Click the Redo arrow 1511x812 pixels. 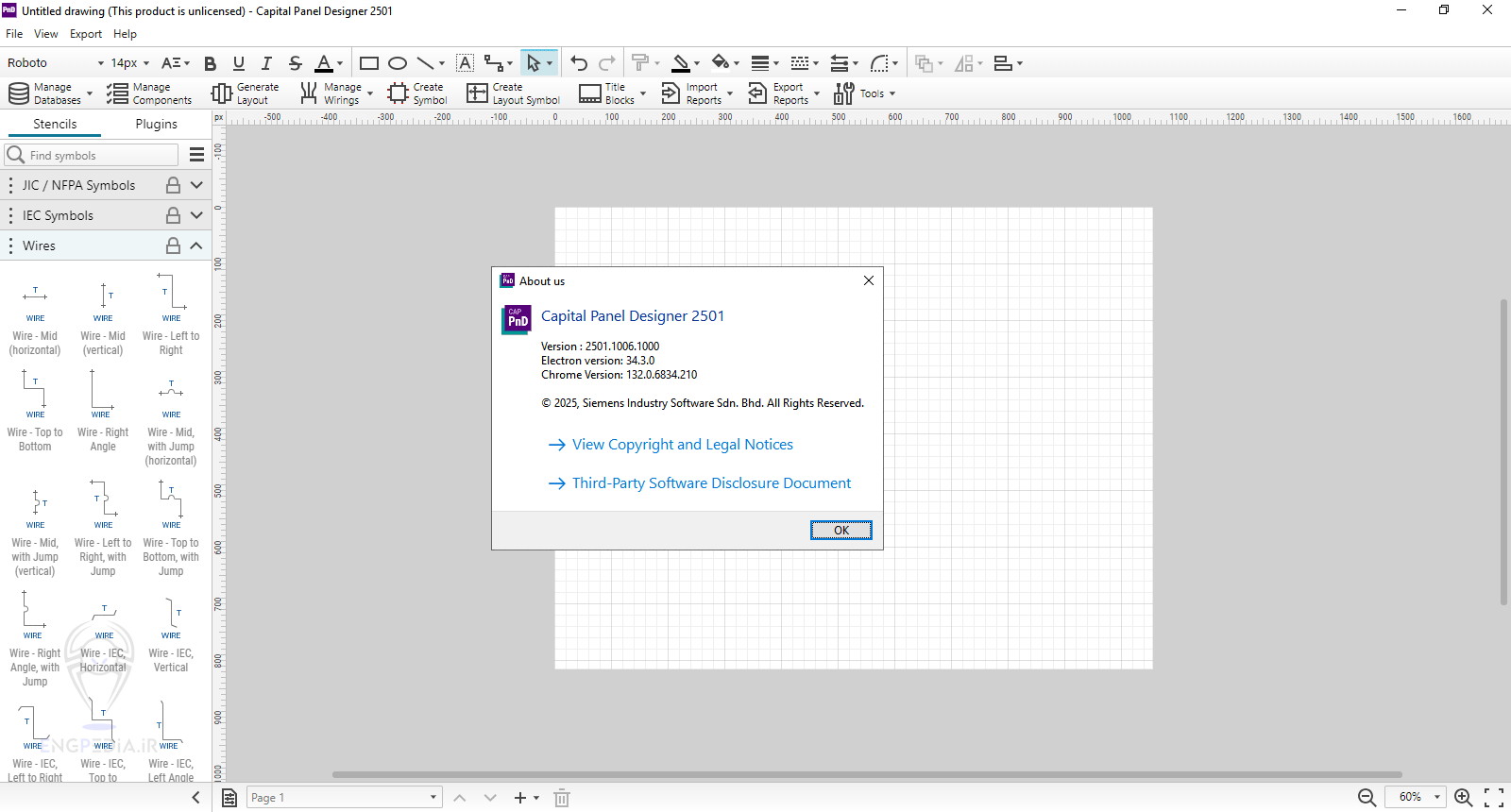607,63
